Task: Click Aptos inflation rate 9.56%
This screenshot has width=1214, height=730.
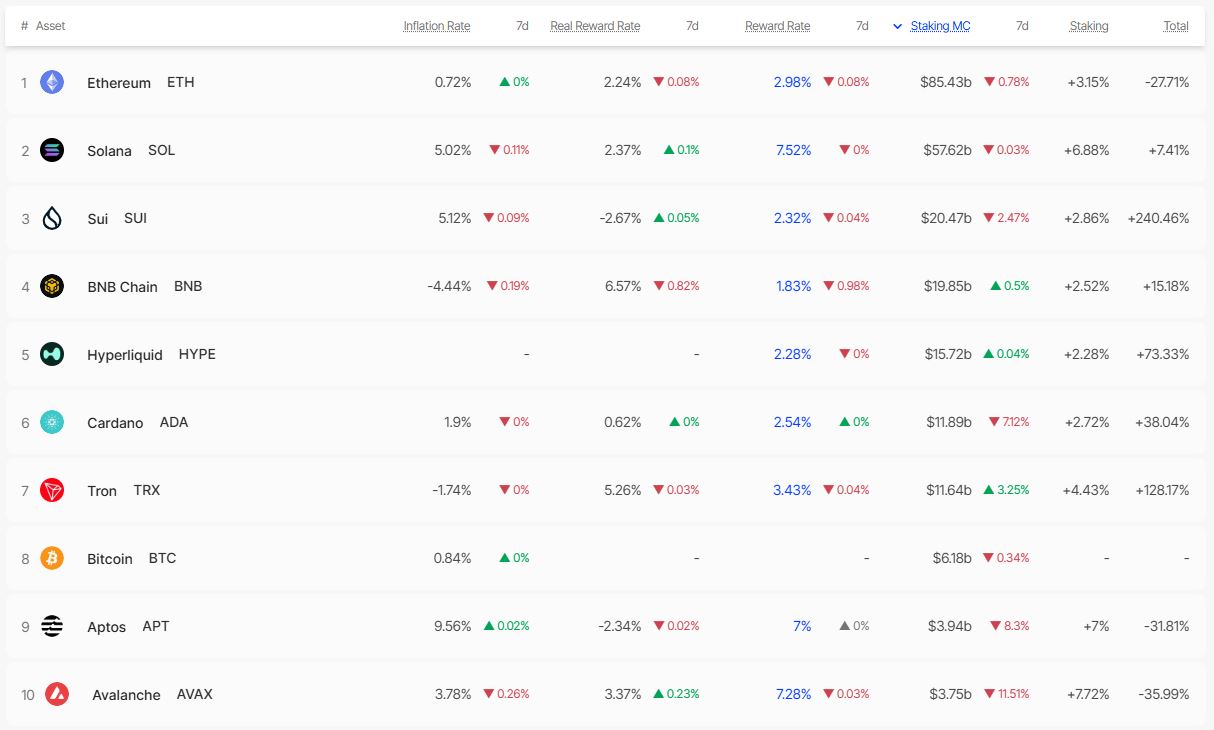Action: tap(453, 626)
